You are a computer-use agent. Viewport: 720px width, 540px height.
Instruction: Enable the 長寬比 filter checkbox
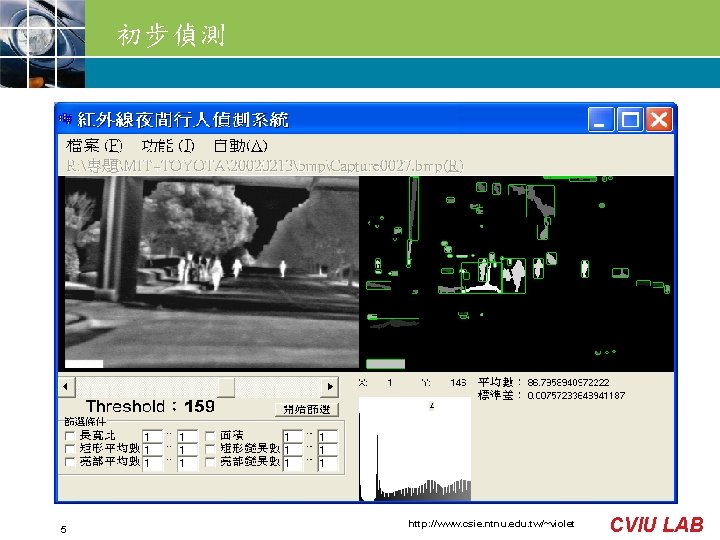tap(70, 435)
